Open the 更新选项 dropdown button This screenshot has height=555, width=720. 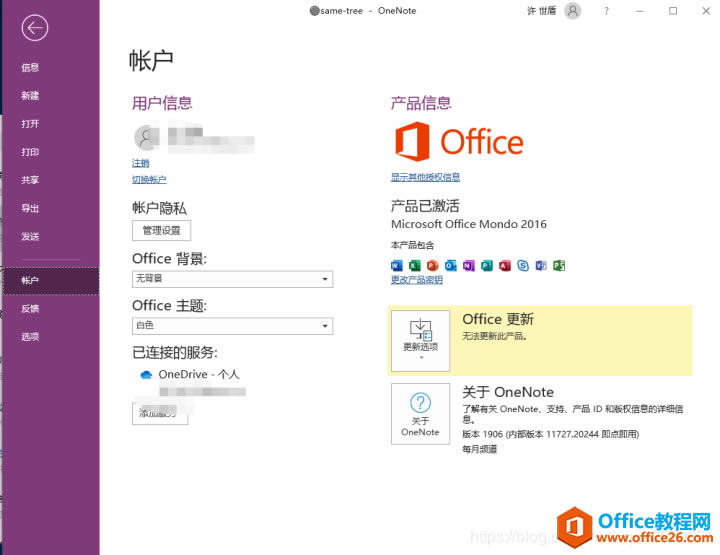click(420, 341)
